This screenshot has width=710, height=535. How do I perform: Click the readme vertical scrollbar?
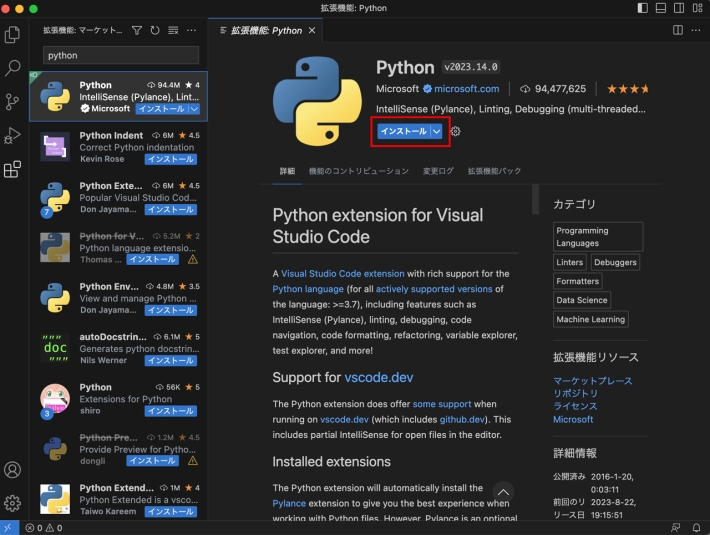coord(535,199)
